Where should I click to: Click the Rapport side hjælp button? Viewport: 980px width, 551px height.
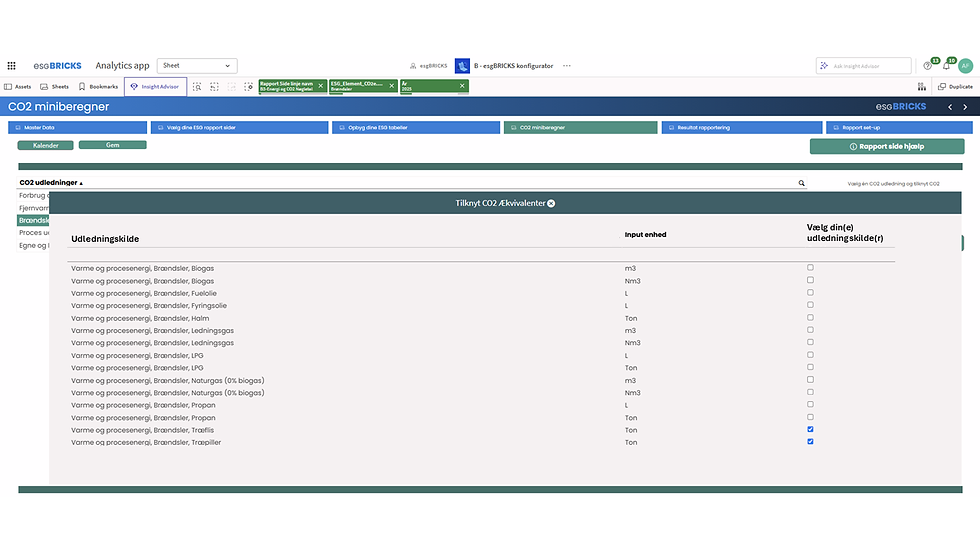pos(887,146)
